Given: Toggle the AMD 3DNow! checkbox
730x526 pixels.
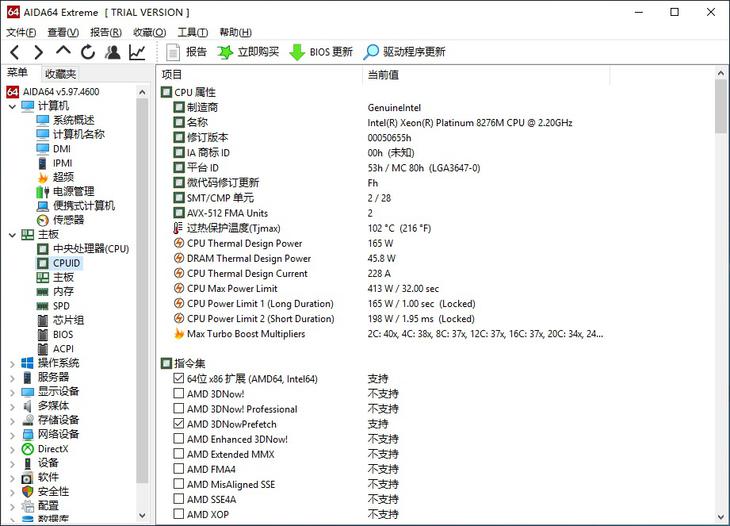Looking at the screenshot, I should pos(178,393).
